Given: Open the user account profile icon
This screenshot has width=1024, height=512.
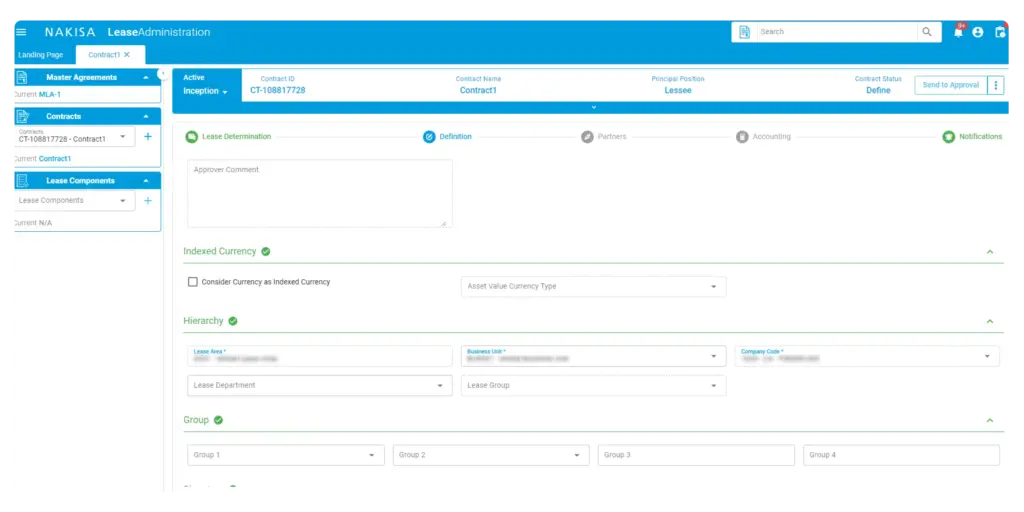Looking at the screenshot, I should pyautogui.click(x=978, y=32).
